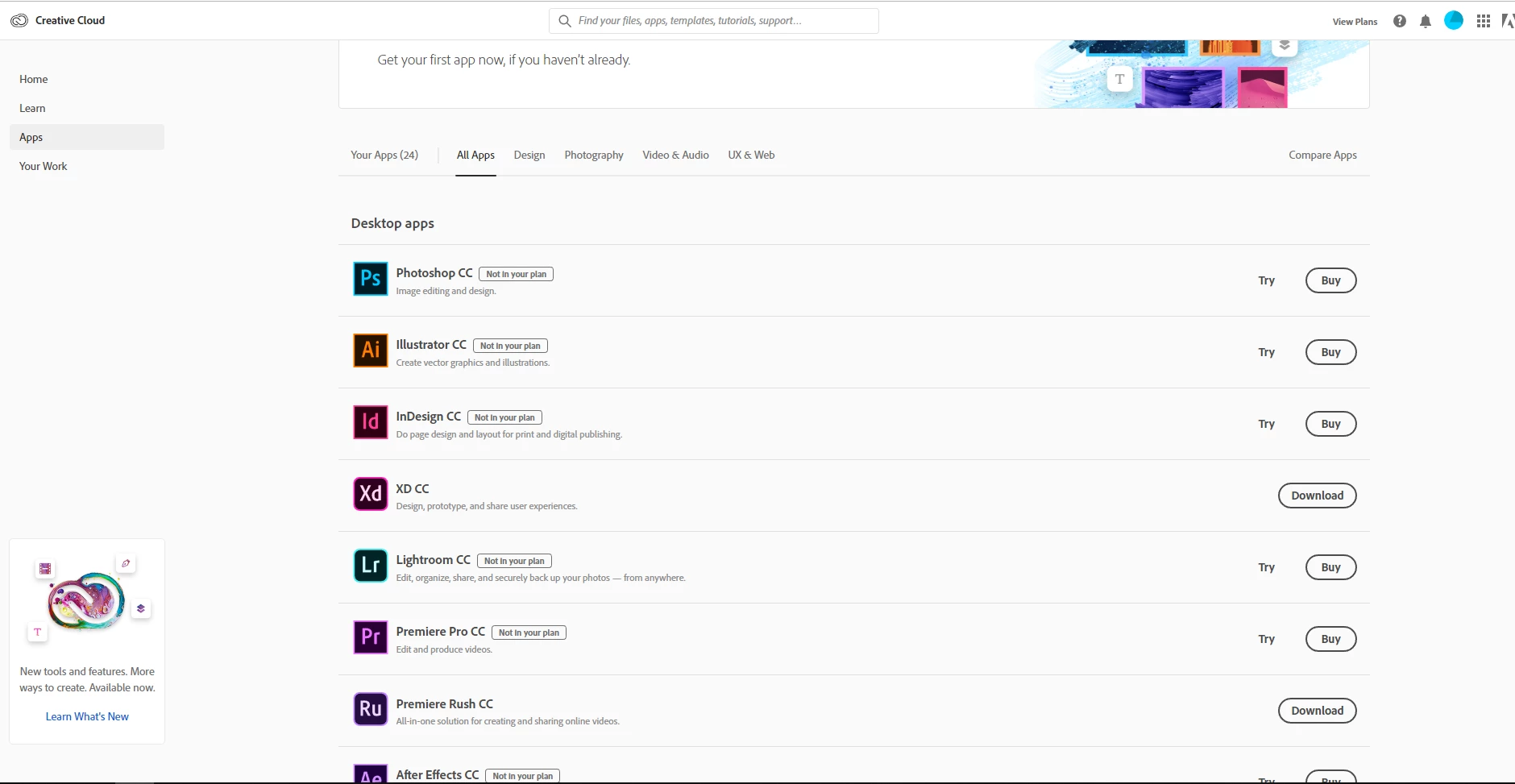Click Try for Illustrator CC
Image resolution: width=1515 pixels, height=784 pixels.
pyautogui.click(x=1267, y=352)
